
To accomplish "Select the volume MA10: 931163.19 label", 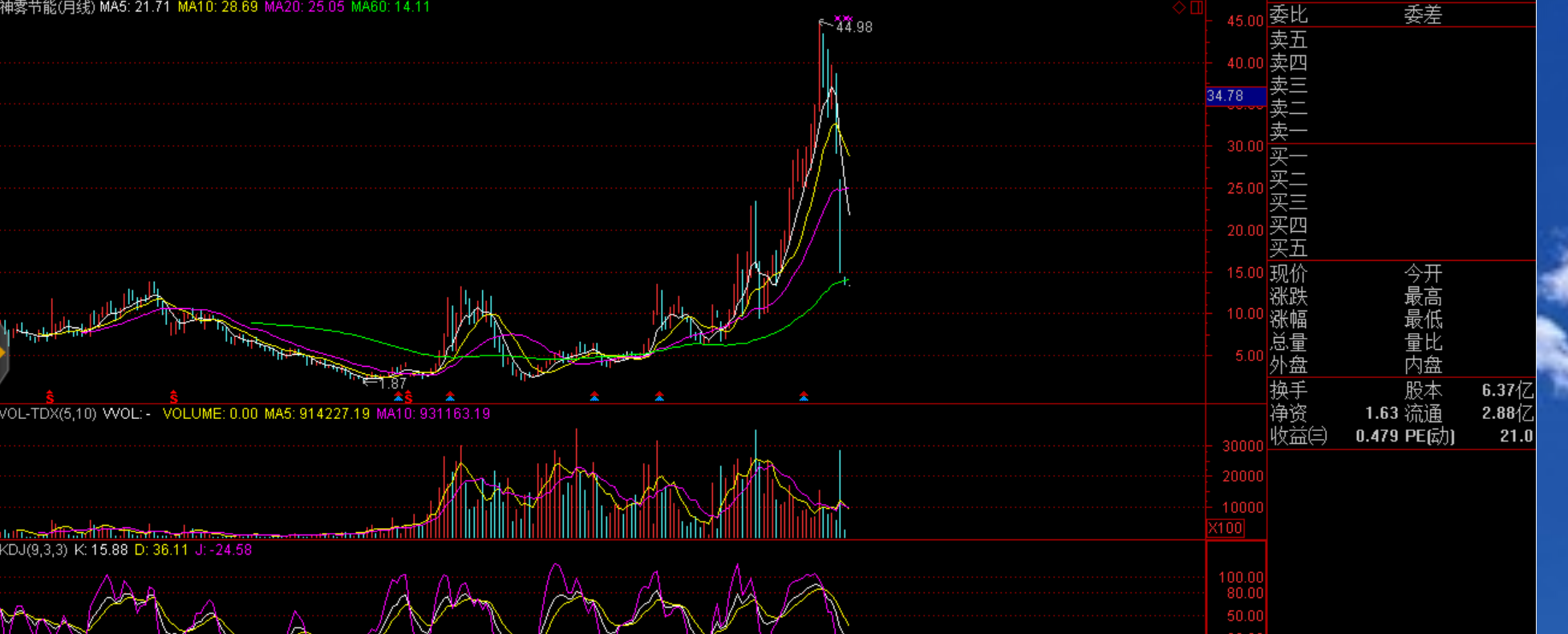I will (x=433, y=414).
